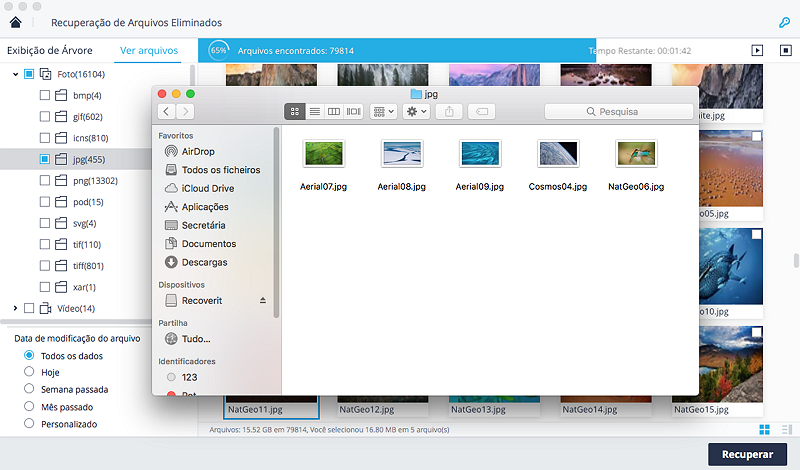
Task: Resume the scan with play button
Action: coord(757,51)
